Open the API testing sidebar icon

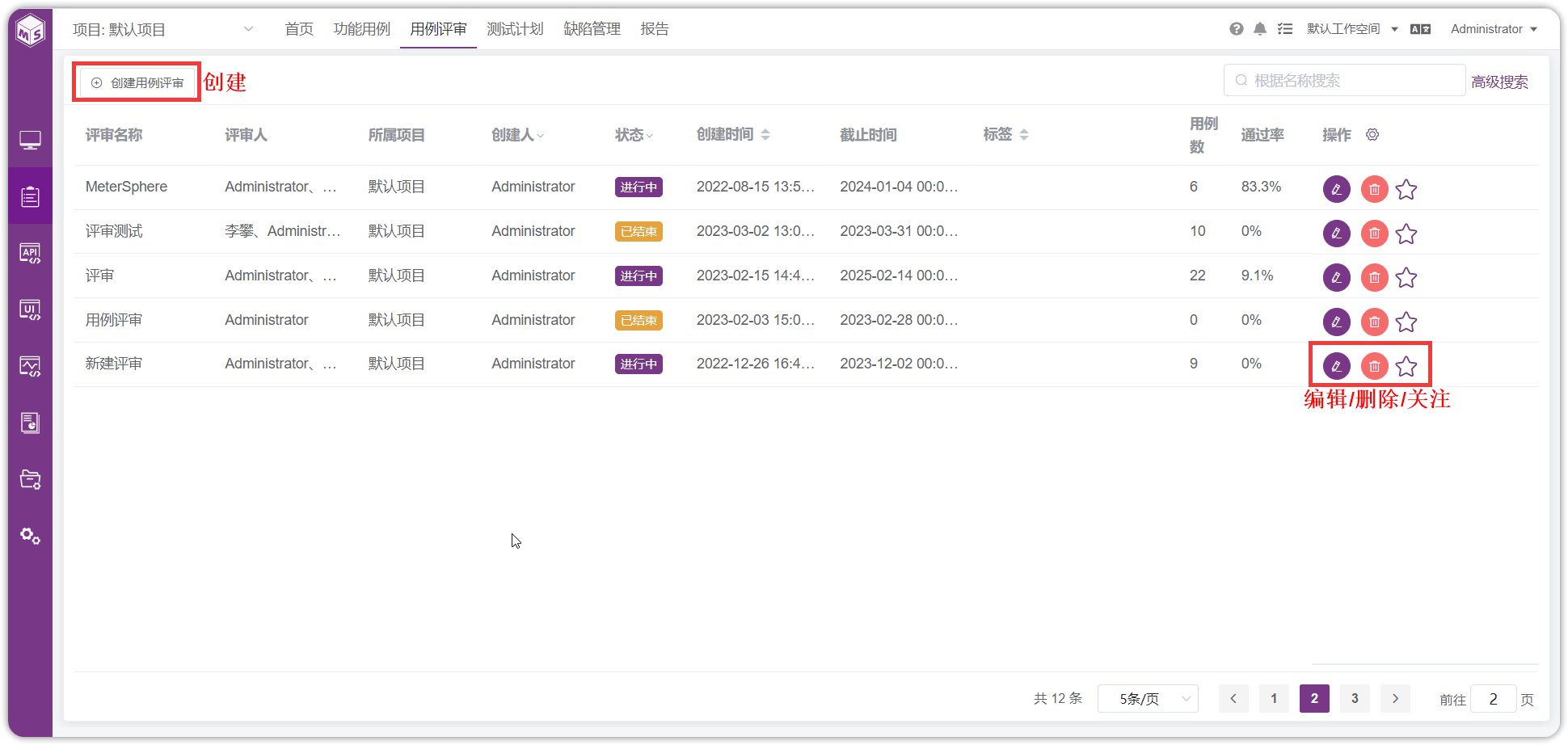30,254
